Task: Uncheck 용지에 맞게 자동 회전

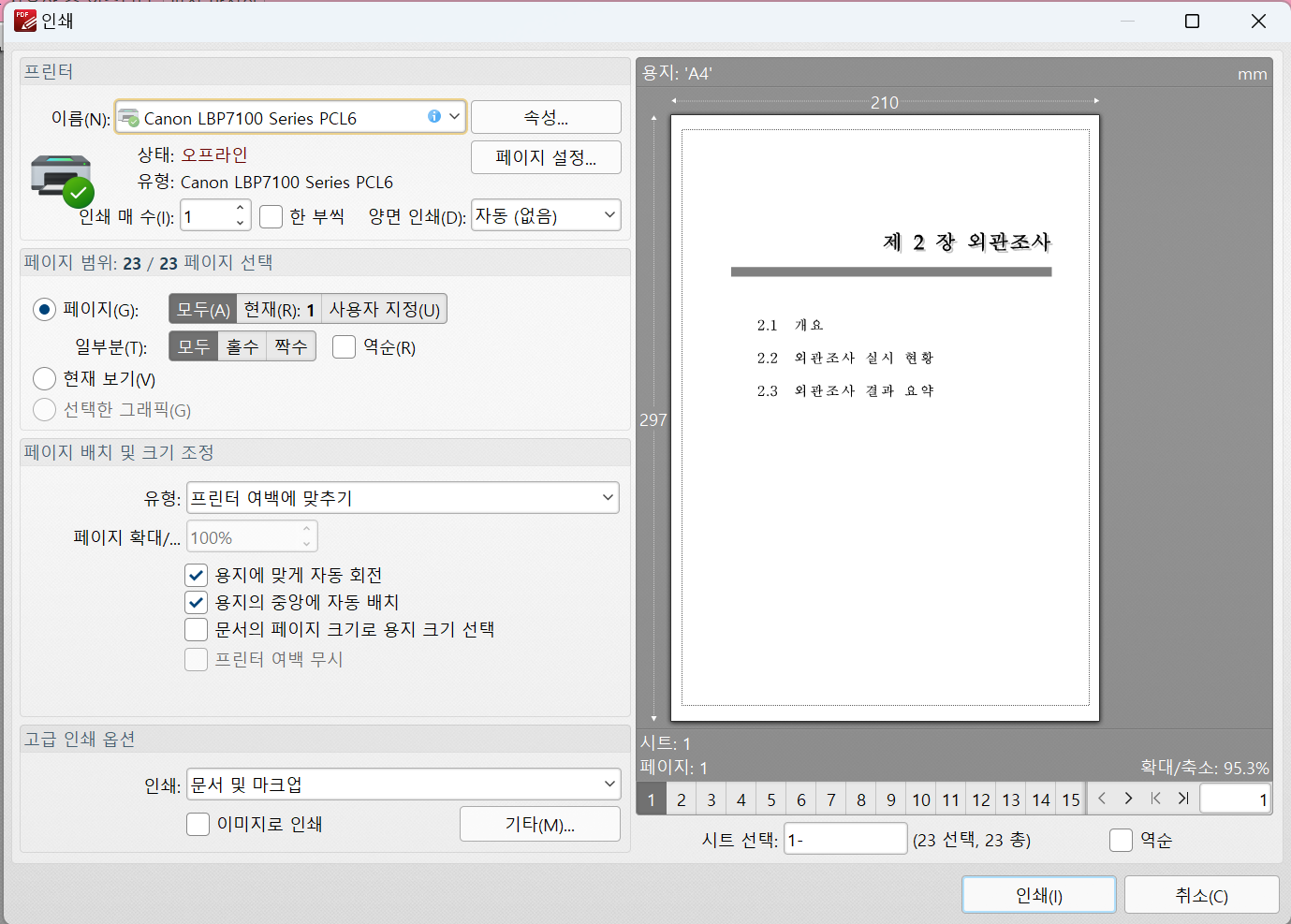Action: (197, 575)
